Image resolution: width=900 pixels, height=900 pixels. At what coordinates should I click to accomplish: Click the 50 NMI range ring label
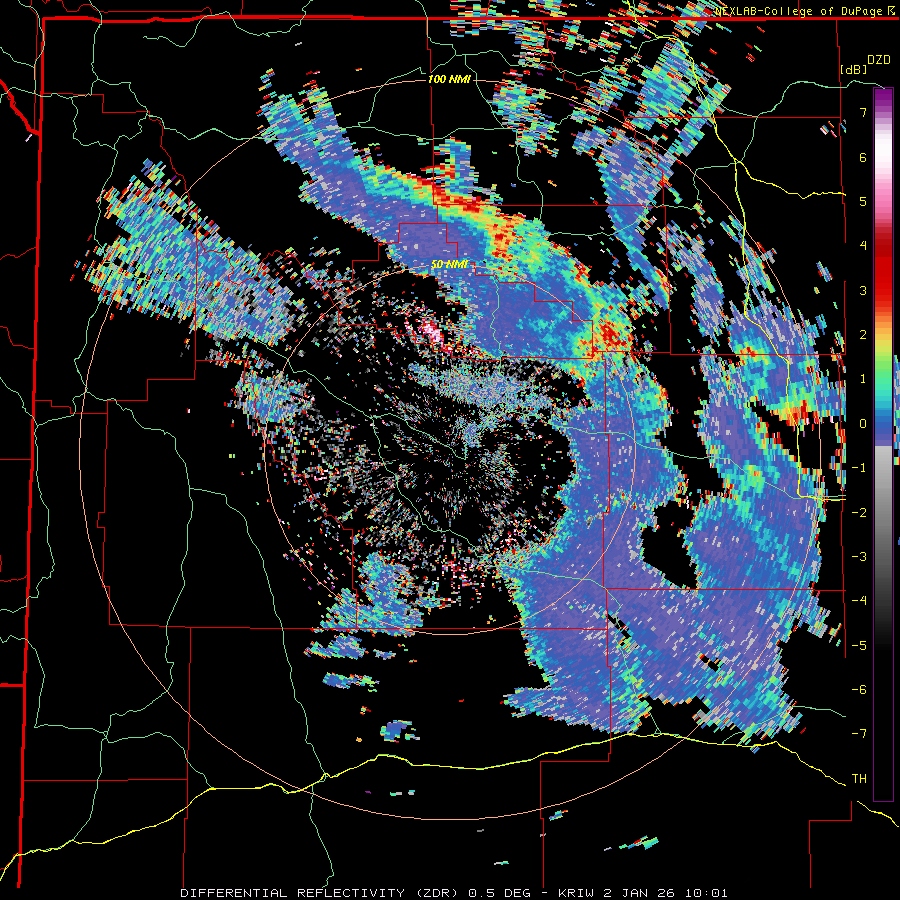(449, 265)
